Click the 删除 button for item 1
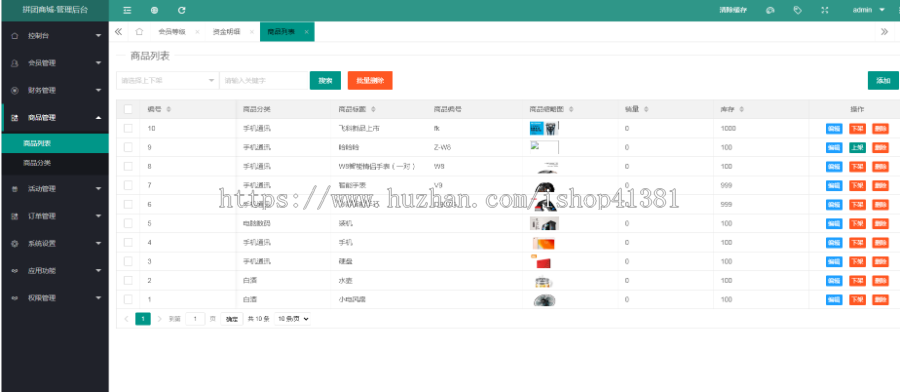Screen dimensions: 900x392 [880, 300]
